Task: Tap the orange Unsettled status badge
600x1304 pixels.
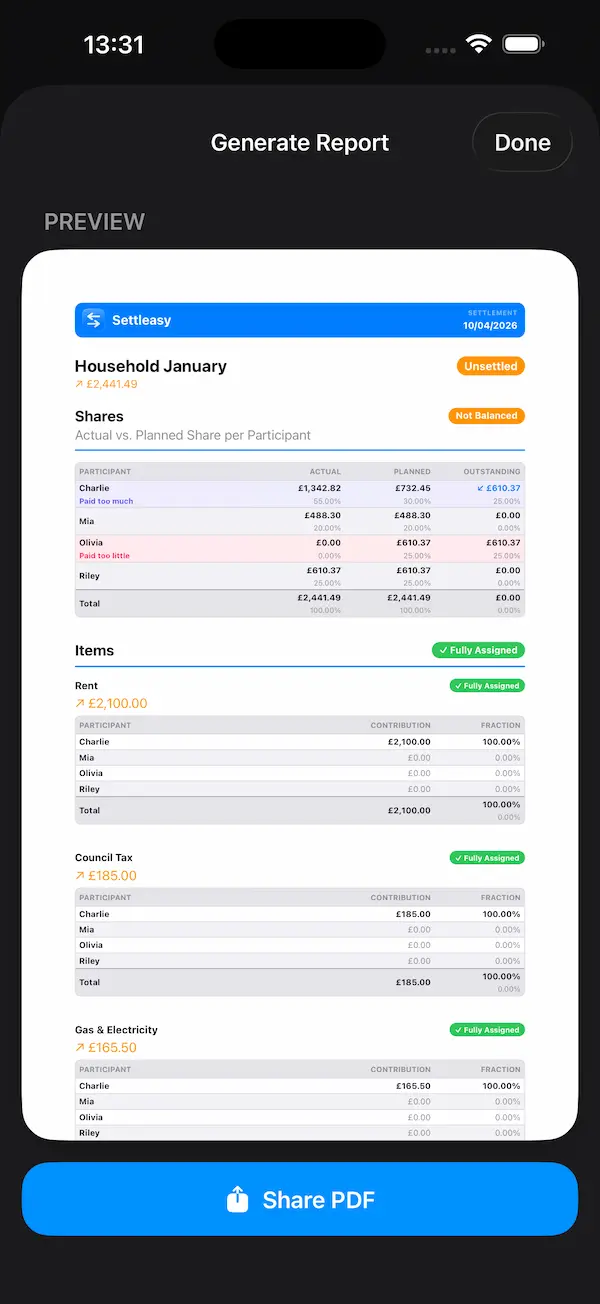Action: 490,366
